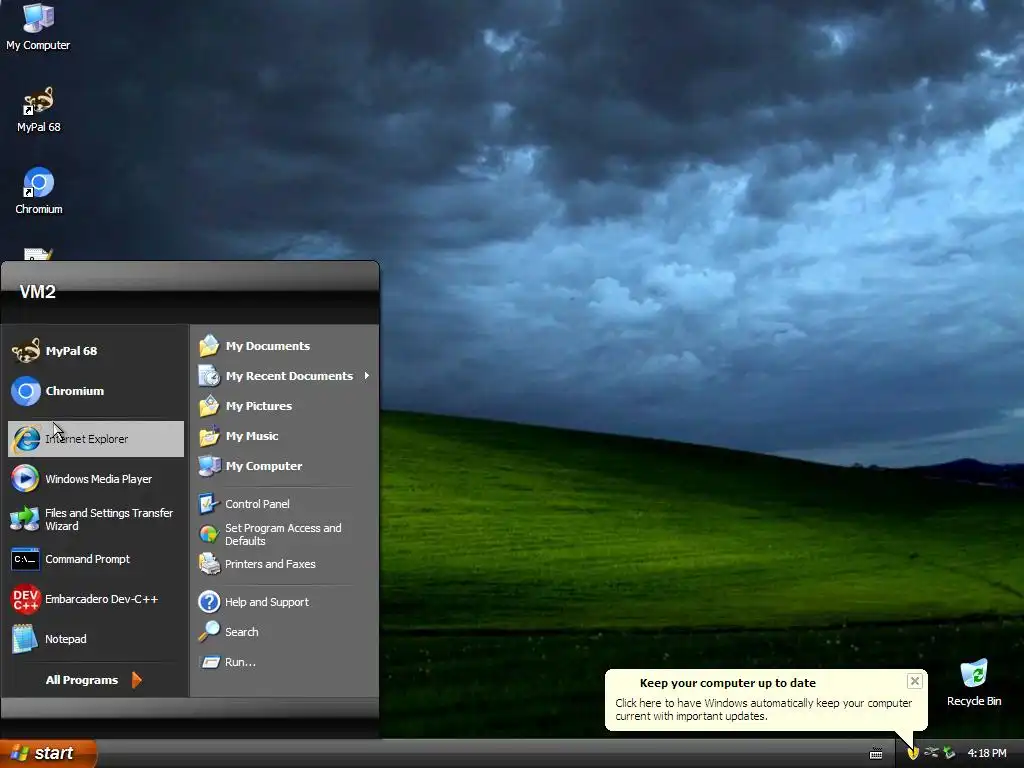Click the 'Keep your computer up to date' balloon
The image size is (1024, 768).
766,699
